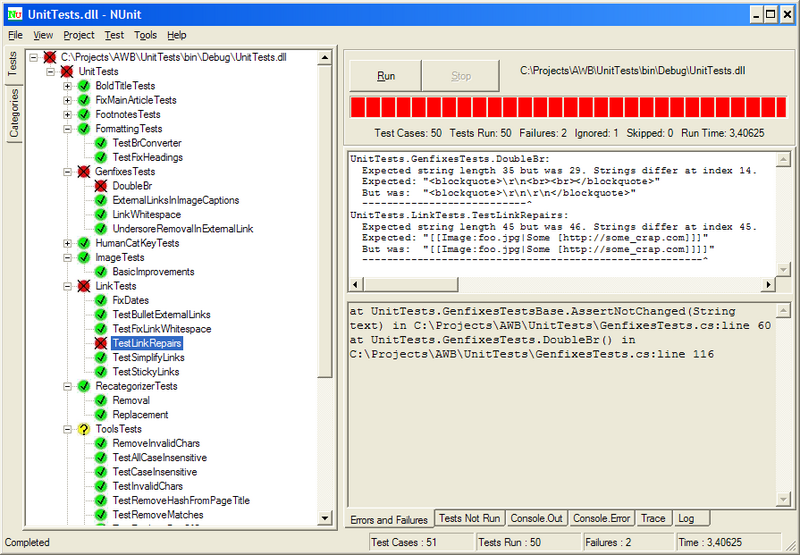Switch to the Tests Not Run tab
800x555 pixels.
[x=469, y=518]
